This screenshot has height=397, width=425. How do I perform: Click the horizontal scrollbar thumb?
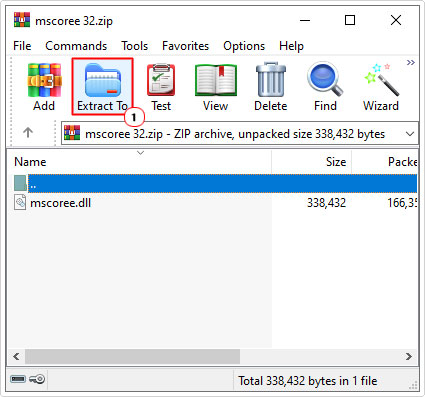point(132,357)
